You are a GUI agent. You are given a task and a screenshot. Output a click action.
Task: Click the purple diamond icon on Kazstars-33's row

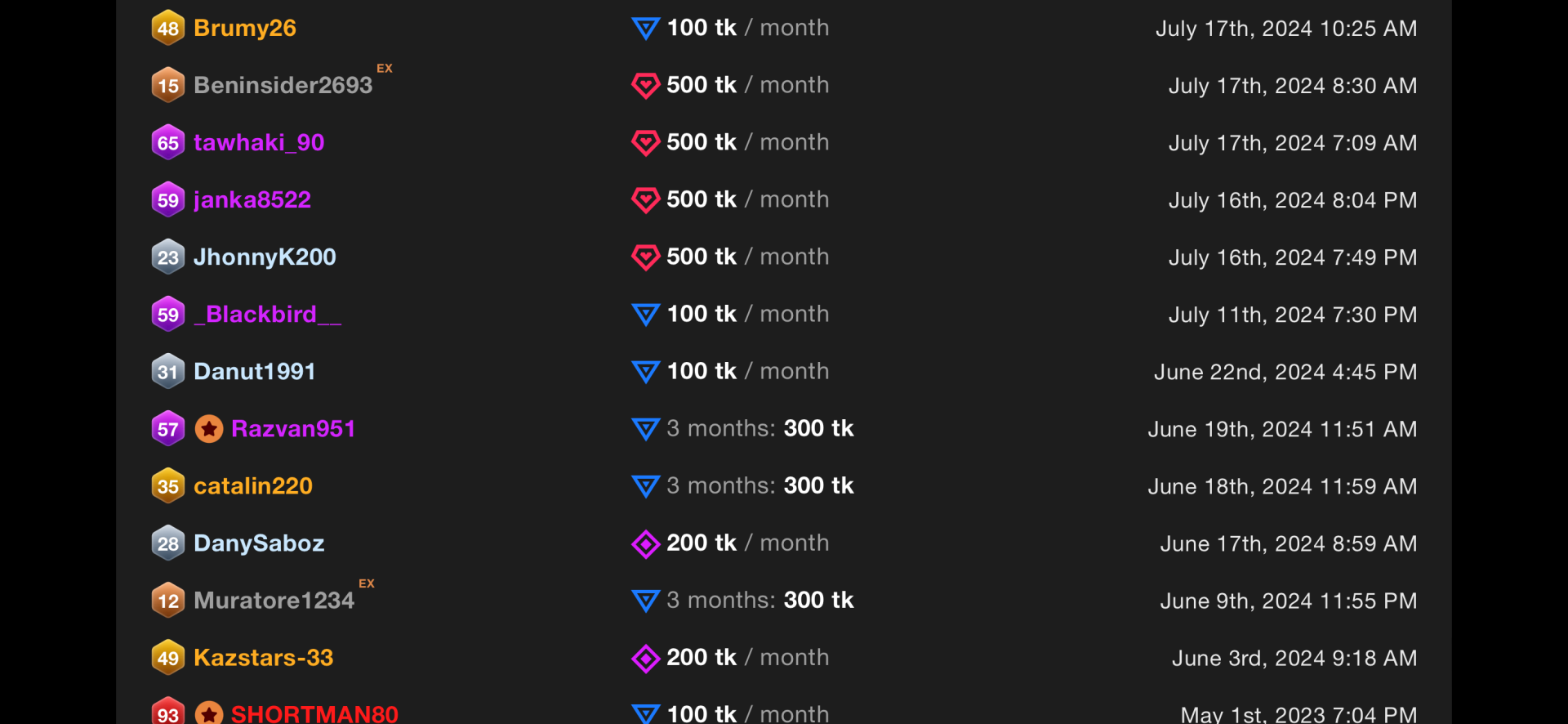[x=645, y=658]
